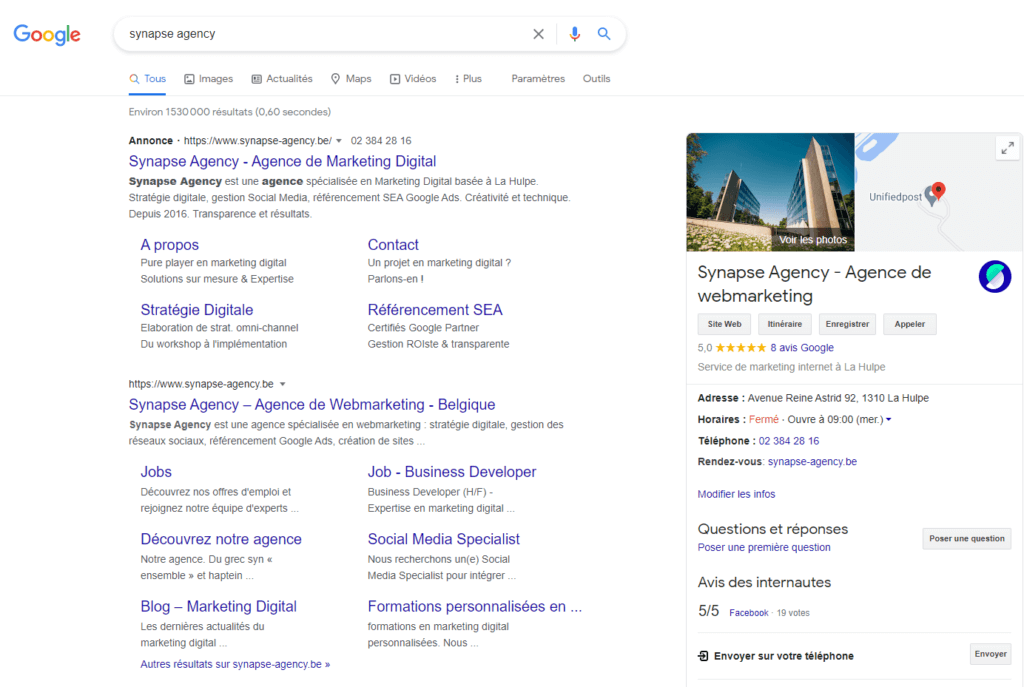
Task: Open the building photo Voir les photos
Action: click(770, 192)
